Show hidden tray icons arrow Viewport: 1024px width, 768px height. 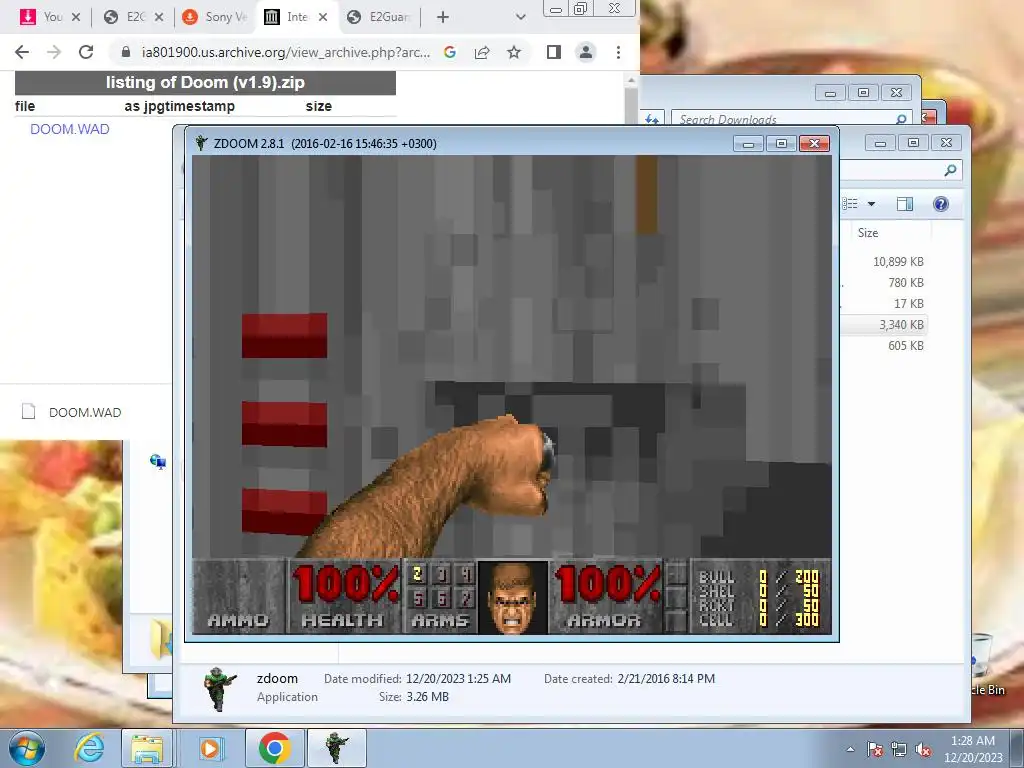850,749
